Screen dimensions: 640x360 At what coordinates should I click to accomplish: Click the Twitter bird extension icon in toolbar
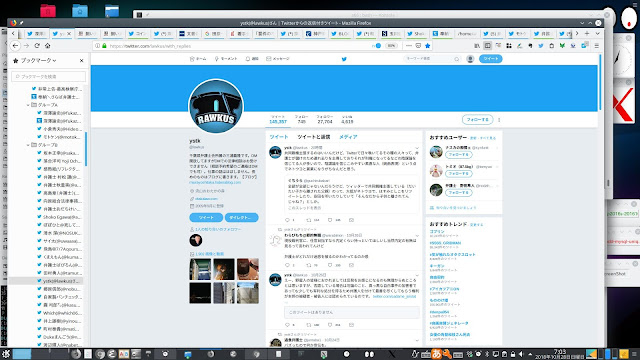(x=541, y=46)
